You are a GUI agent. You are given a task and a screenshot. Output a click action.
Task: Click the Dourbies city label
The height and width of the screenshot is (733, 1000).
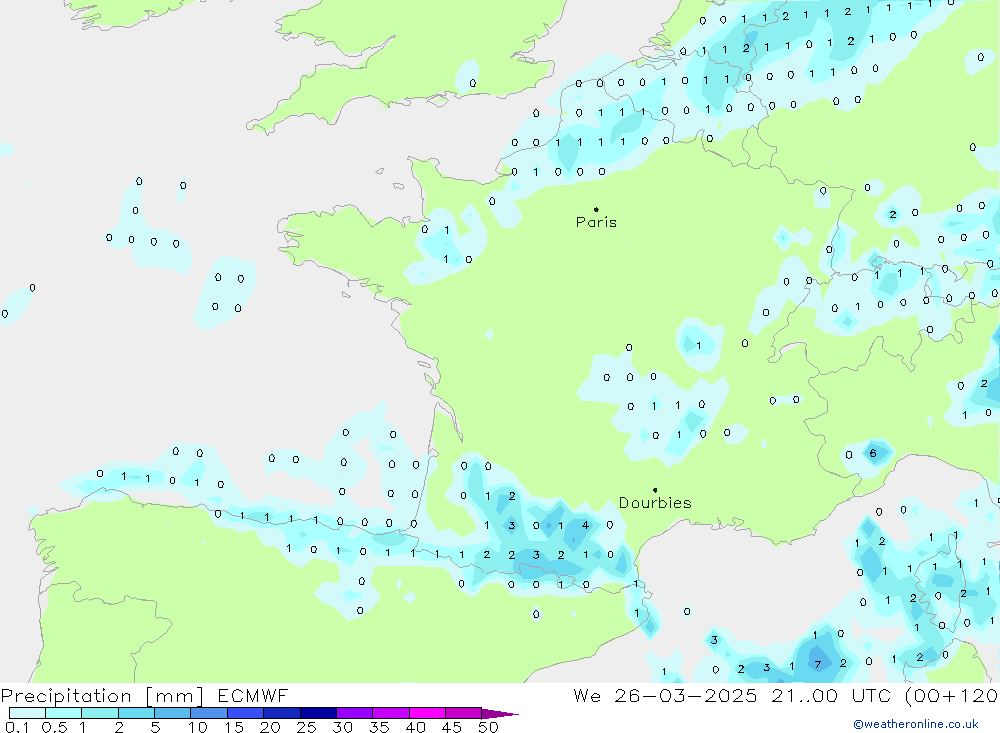point(655,503)
